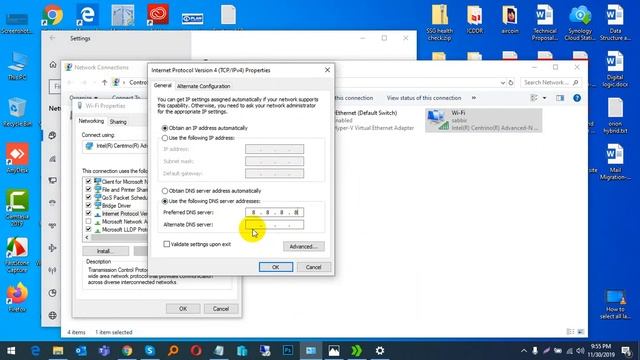The width and height of the screenshot is (640, 360).
Task: Open Sharing tab in Wi-Fi Properties
Action: pyautogui.click(x=118, y=122)
